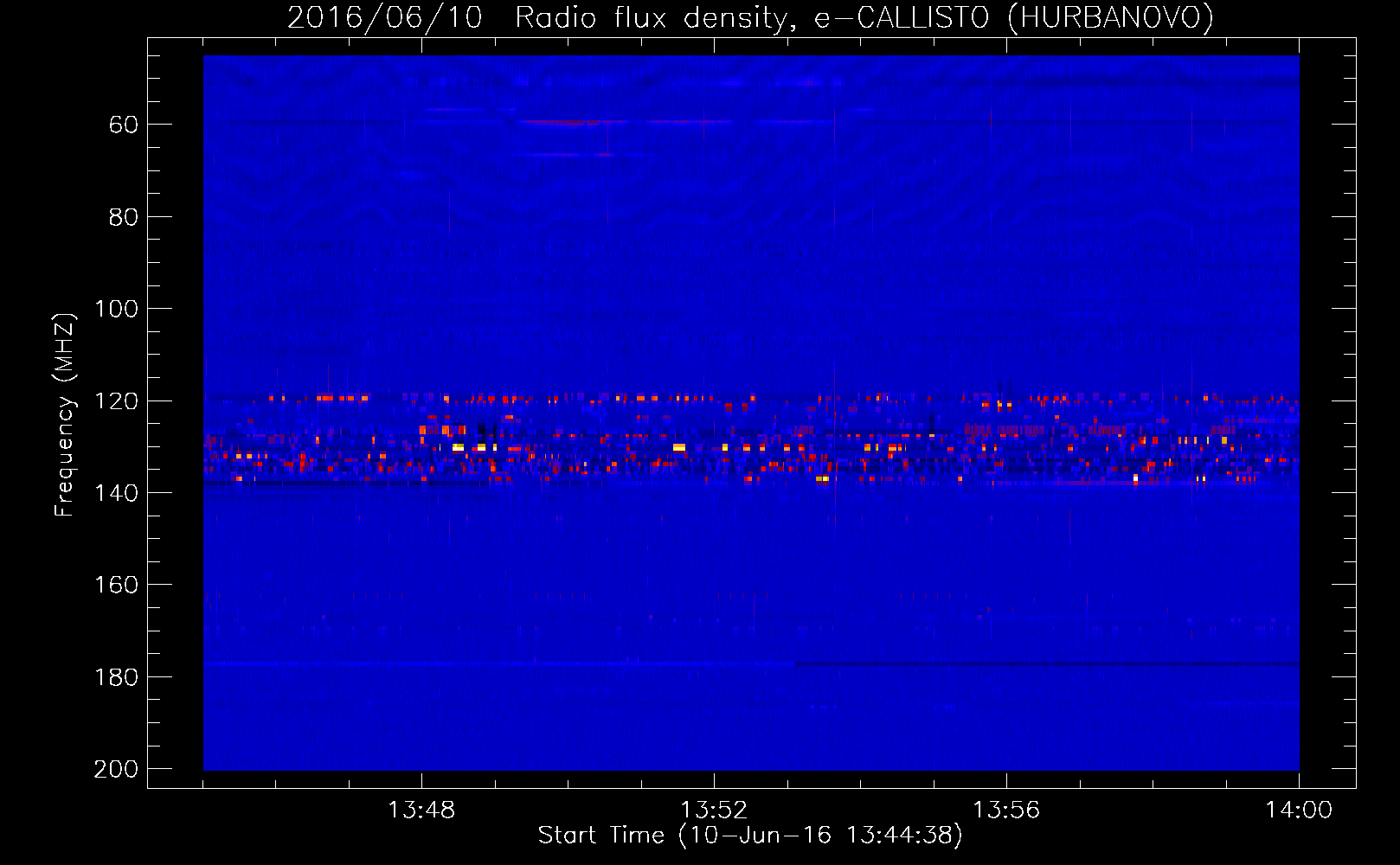Click the 'Frequency (MHZ)' axis title
Image resolution: width=1400 pixels, height=865 pixels.
tap(65, 414)
